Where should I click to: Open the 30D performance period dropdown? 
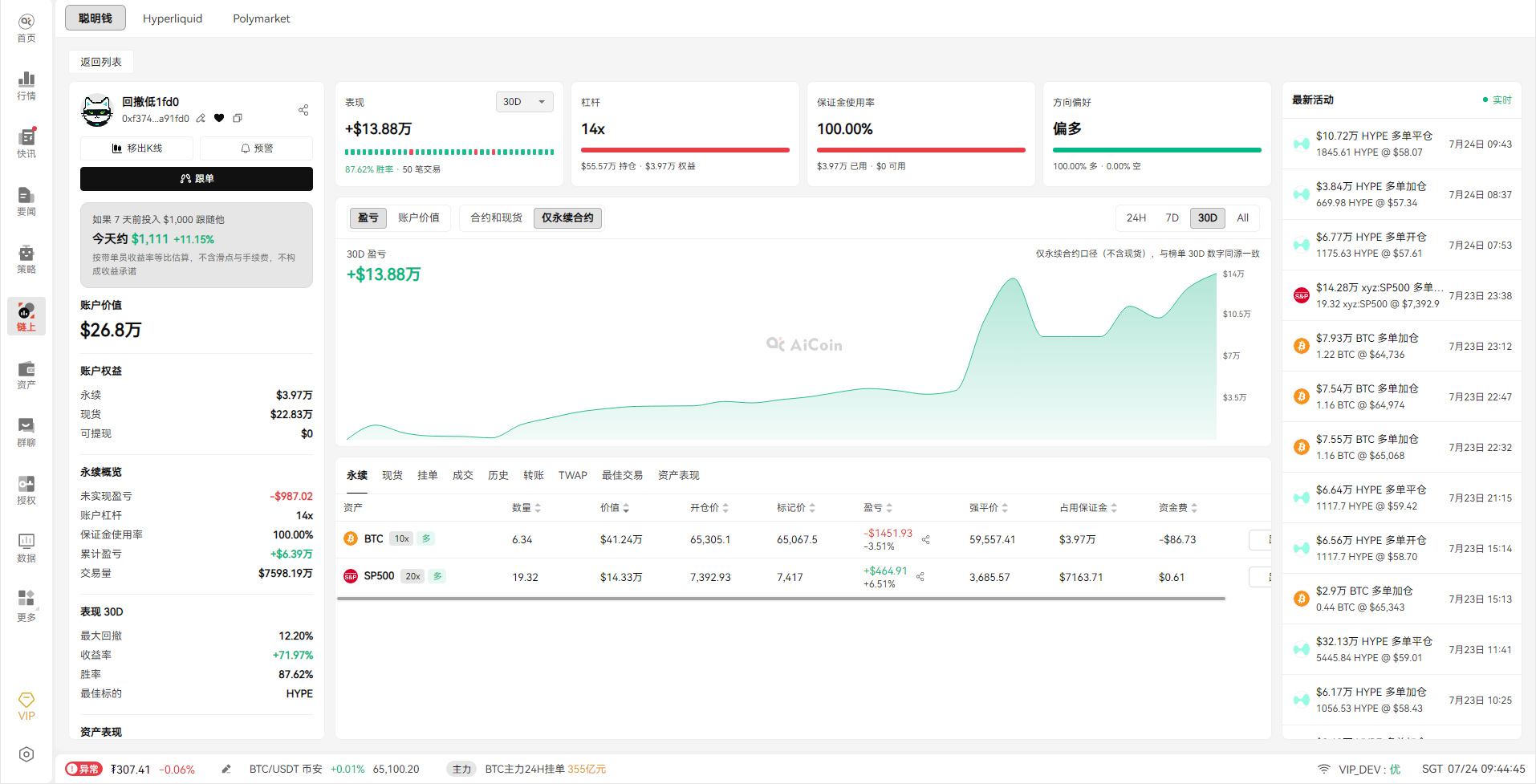pyautogui.click(x=525, y=102)
